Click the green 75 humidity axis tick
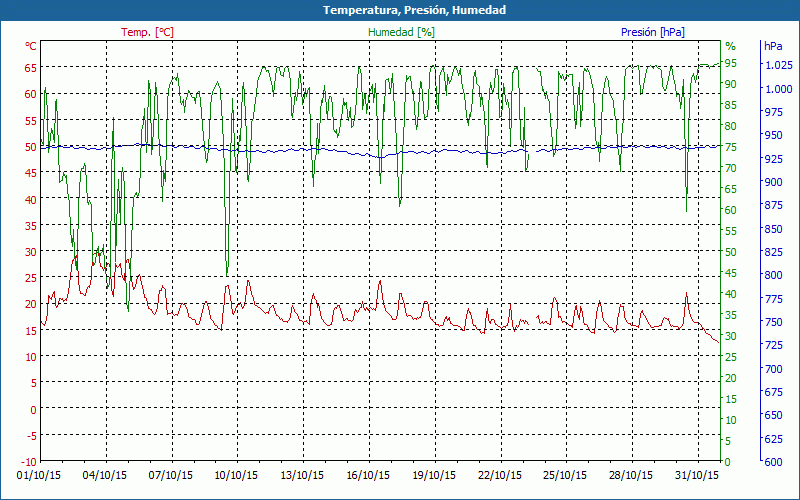Screen dimensions: 800x500 click(x=731, y=147)
